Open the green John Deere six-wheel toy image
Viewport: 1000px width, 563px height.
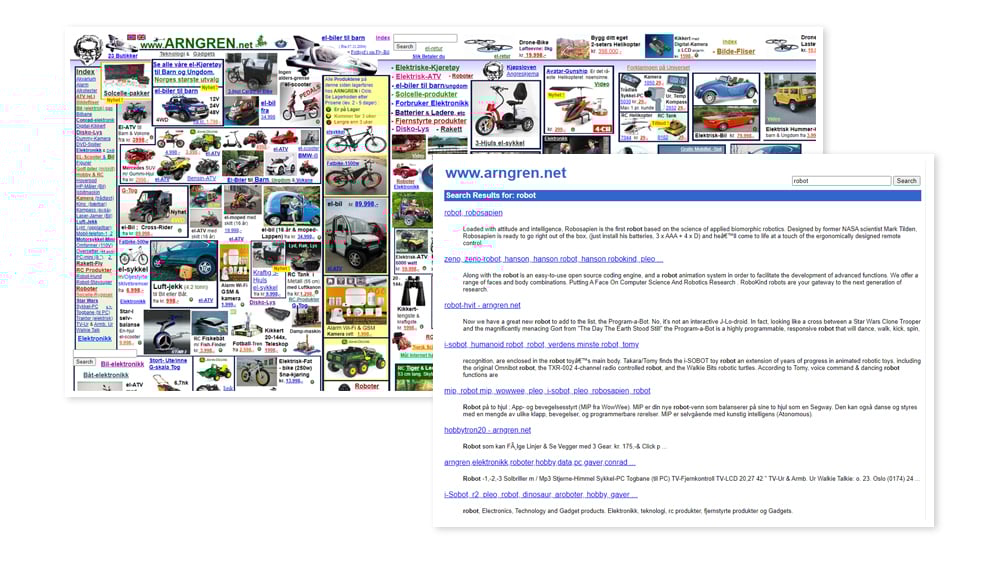click(355, 361)
